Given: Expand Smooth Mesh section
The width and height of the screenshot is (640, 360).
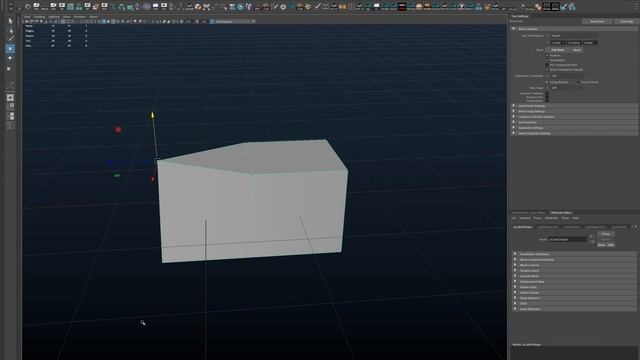Looking at the screenshot, I should coord(575,276).
